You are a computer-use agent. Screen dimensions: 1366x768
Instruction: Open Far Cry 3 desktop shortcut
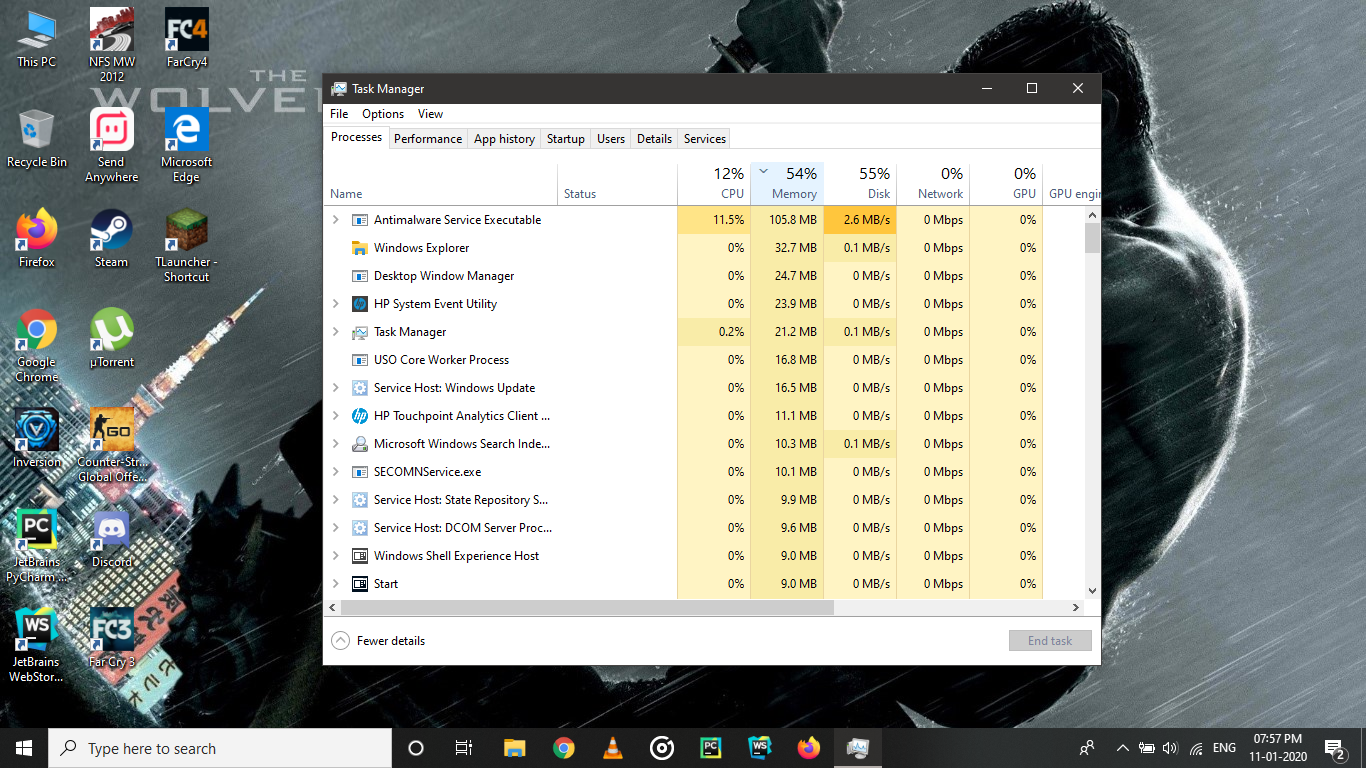[111, 639]
